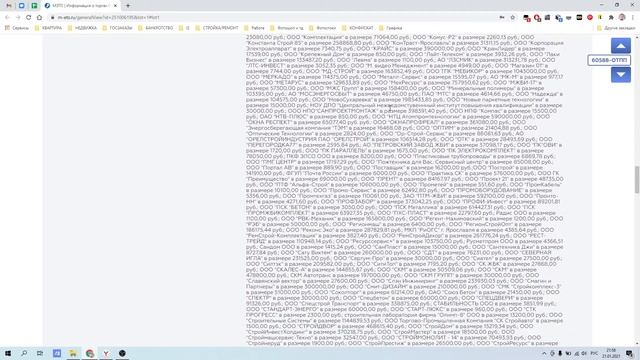
Task: Click the address bar URL field
Action: coord(273,18)
